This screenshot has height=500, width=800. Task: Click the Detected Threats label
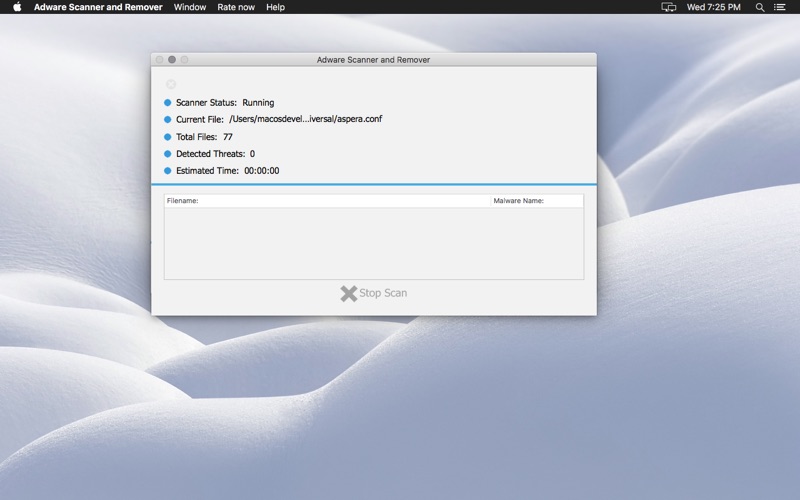(211, 154)
